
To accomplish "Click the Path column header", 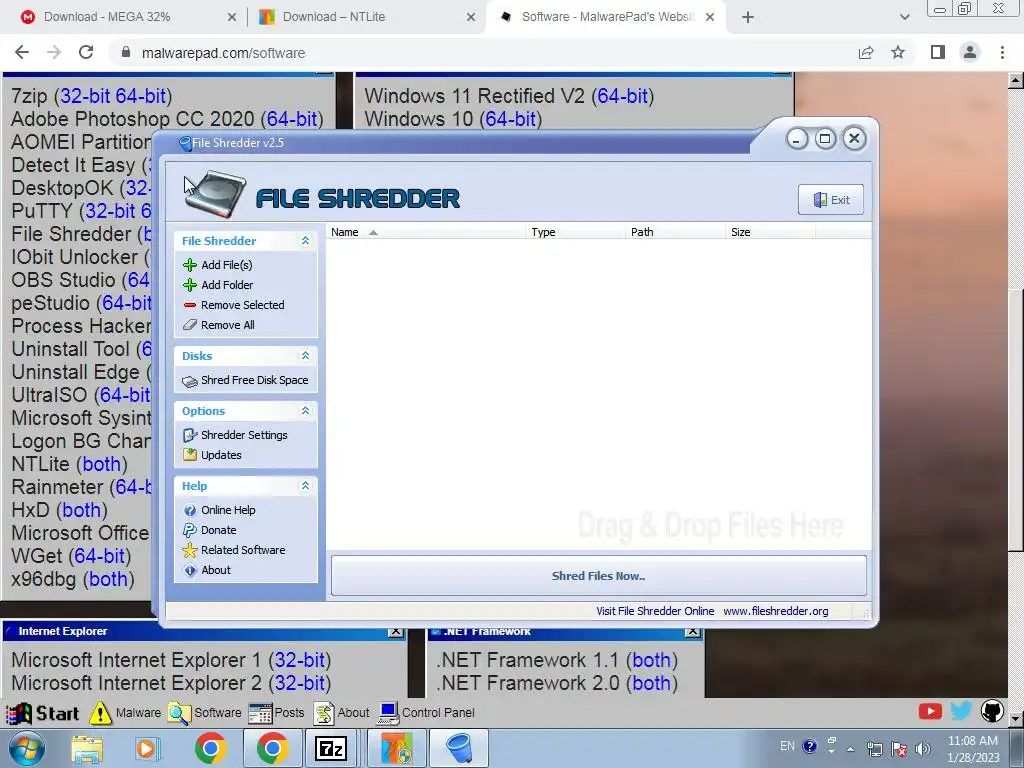I will tap(675, 232).
